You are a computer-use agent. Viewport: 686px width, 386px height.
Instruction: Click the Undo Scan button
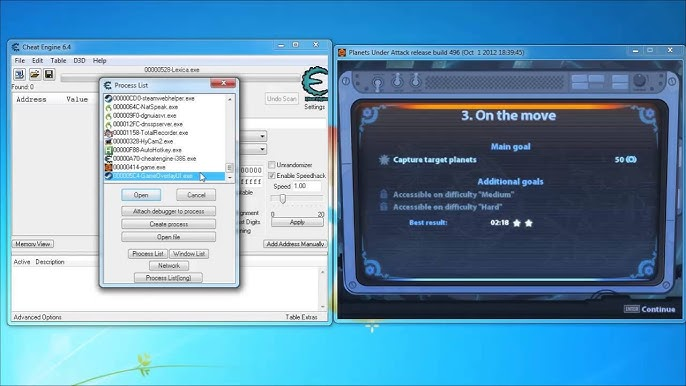282,98
